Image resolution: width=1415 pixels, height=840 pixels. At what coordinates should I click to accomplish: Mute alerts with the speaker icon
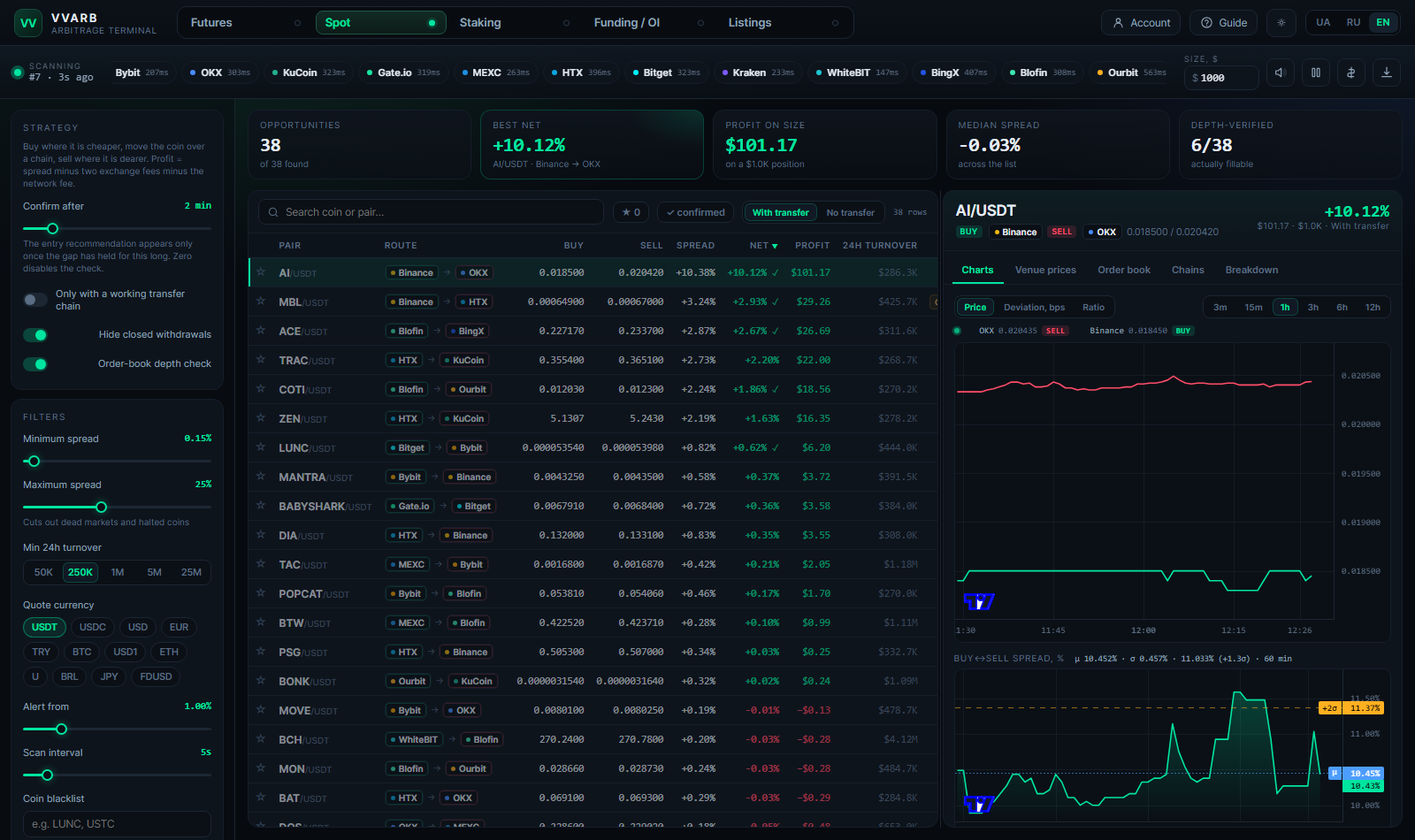[1281, 73]
